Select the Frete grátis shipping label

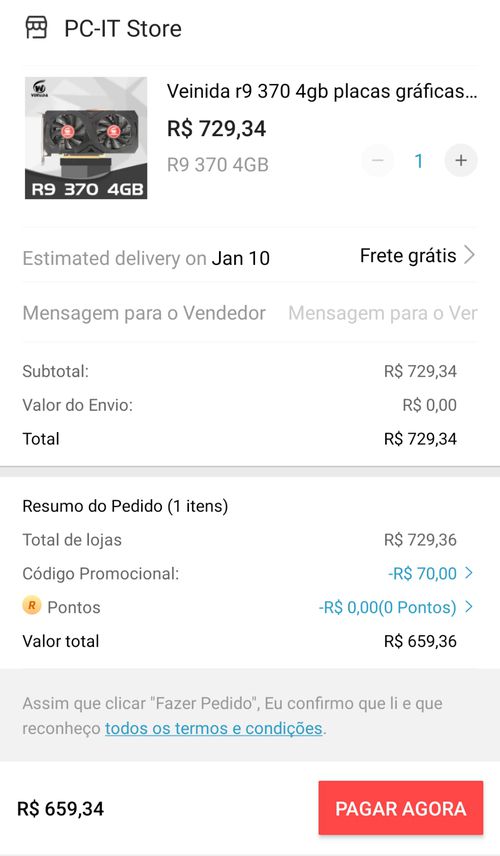coord(408,255)
